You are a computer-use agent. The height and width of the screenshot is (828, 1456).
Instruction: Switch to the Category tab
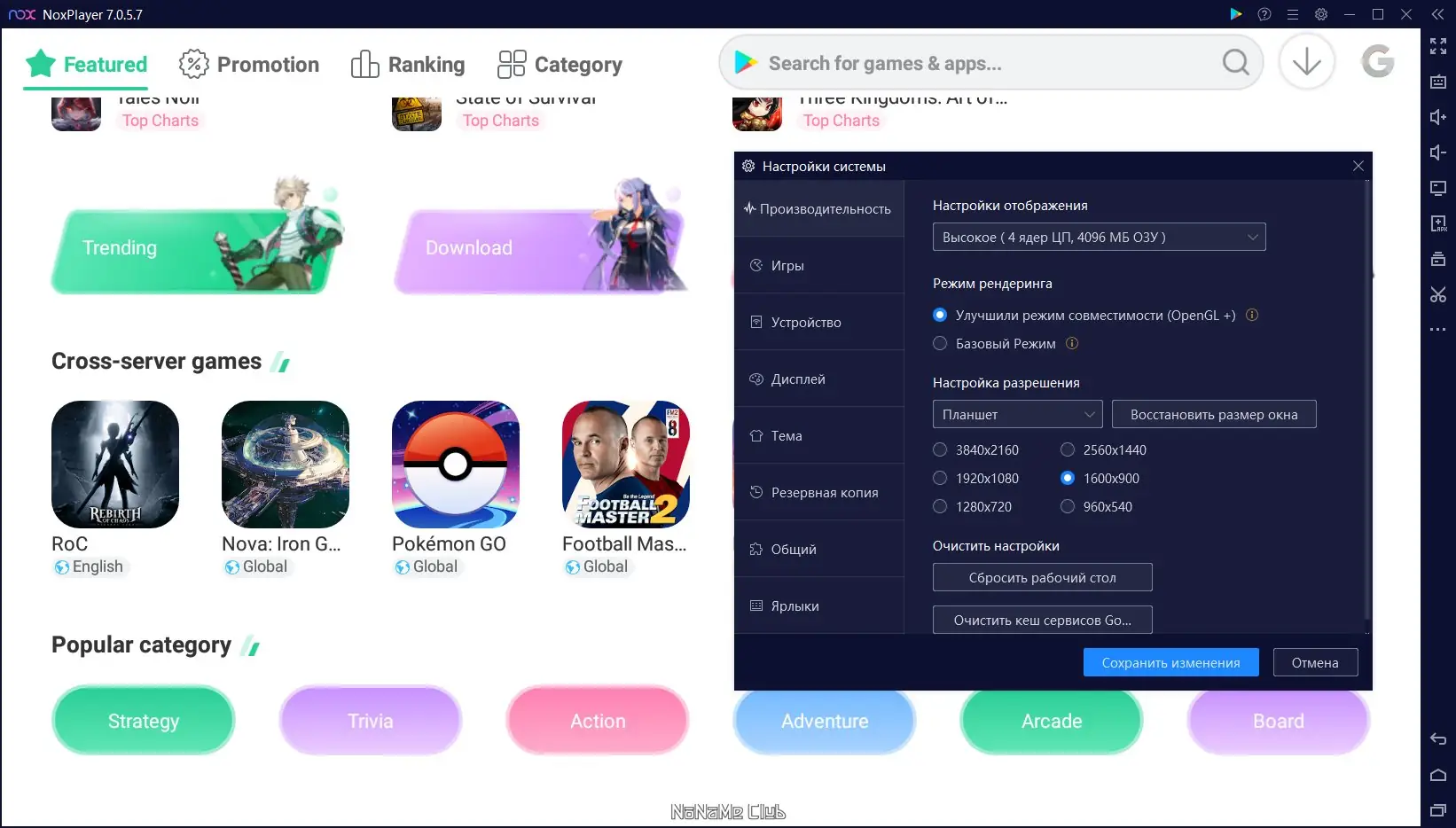click(560, 64)
